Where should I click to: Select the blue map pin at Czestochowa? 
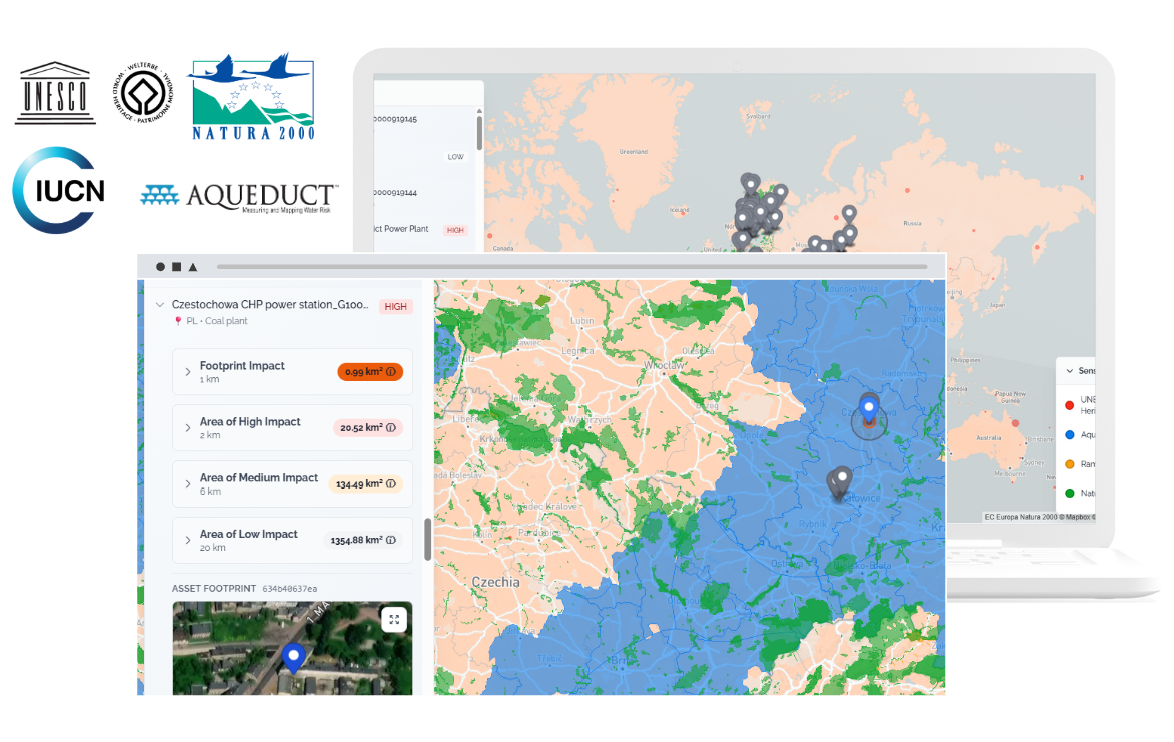868,409
